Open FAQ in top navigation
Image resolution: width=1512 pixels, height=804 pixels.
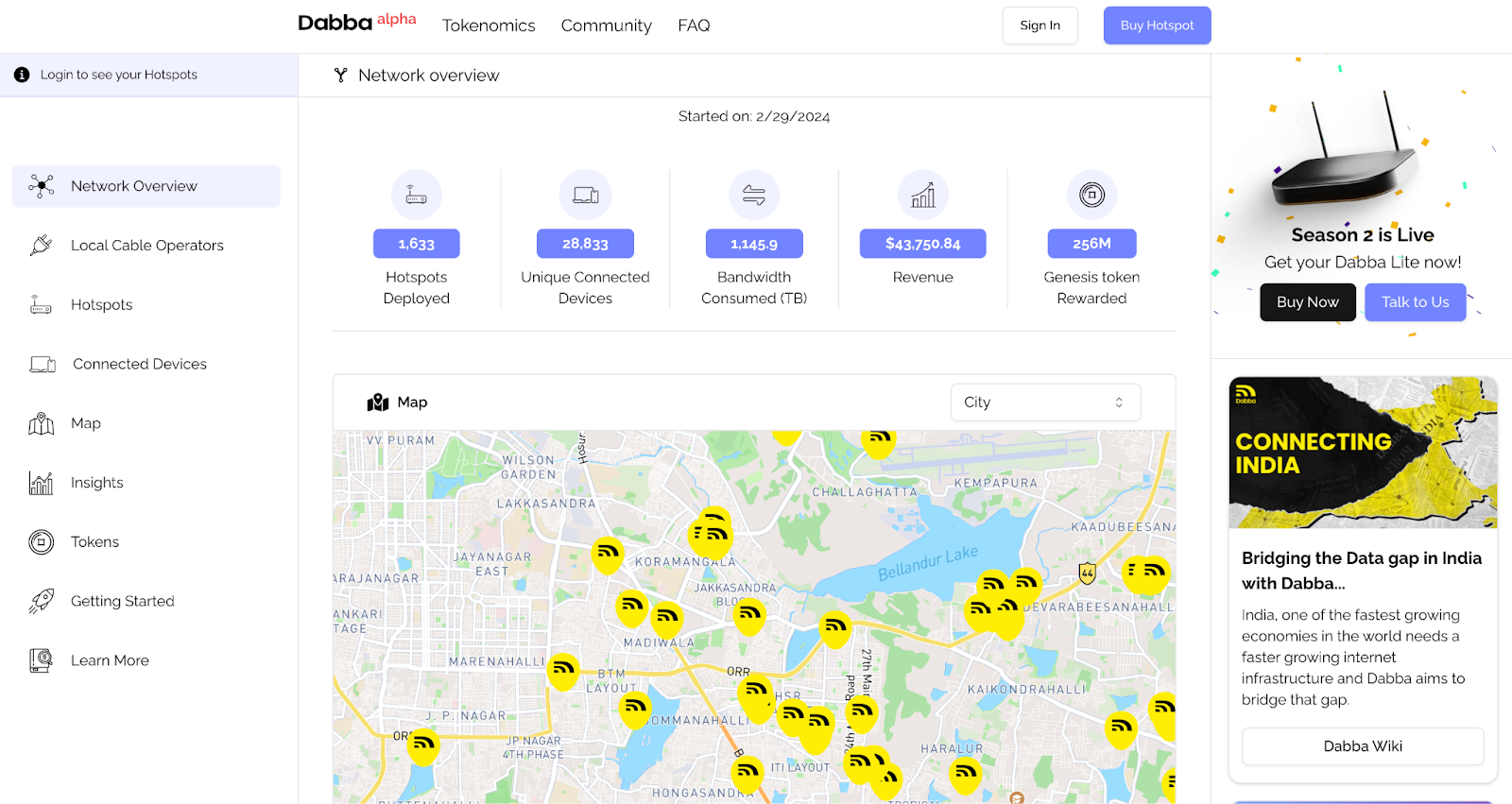click(x=694, y=26)
